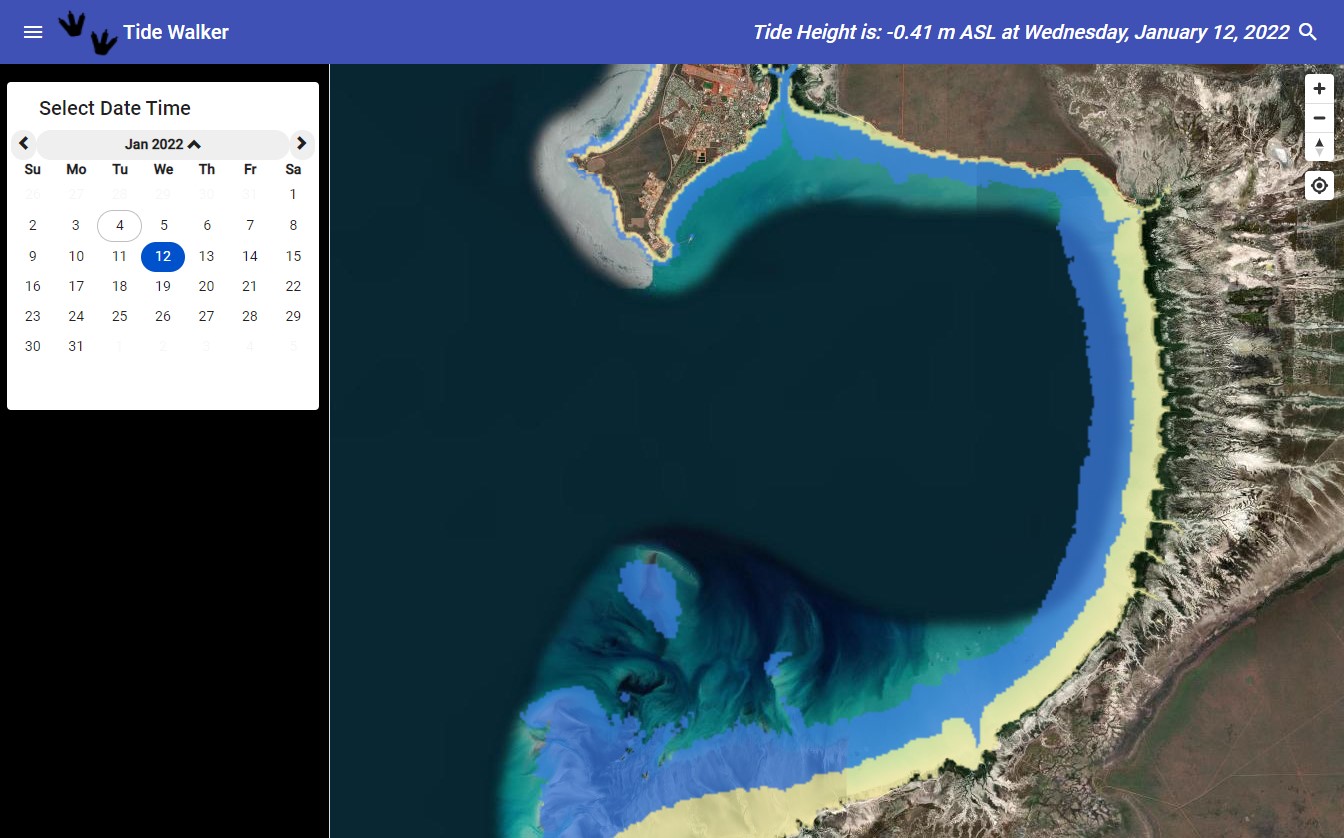
Task: Lower map pitch with the down arrow
Action: pyautogui.click(x=1319, y=152)
